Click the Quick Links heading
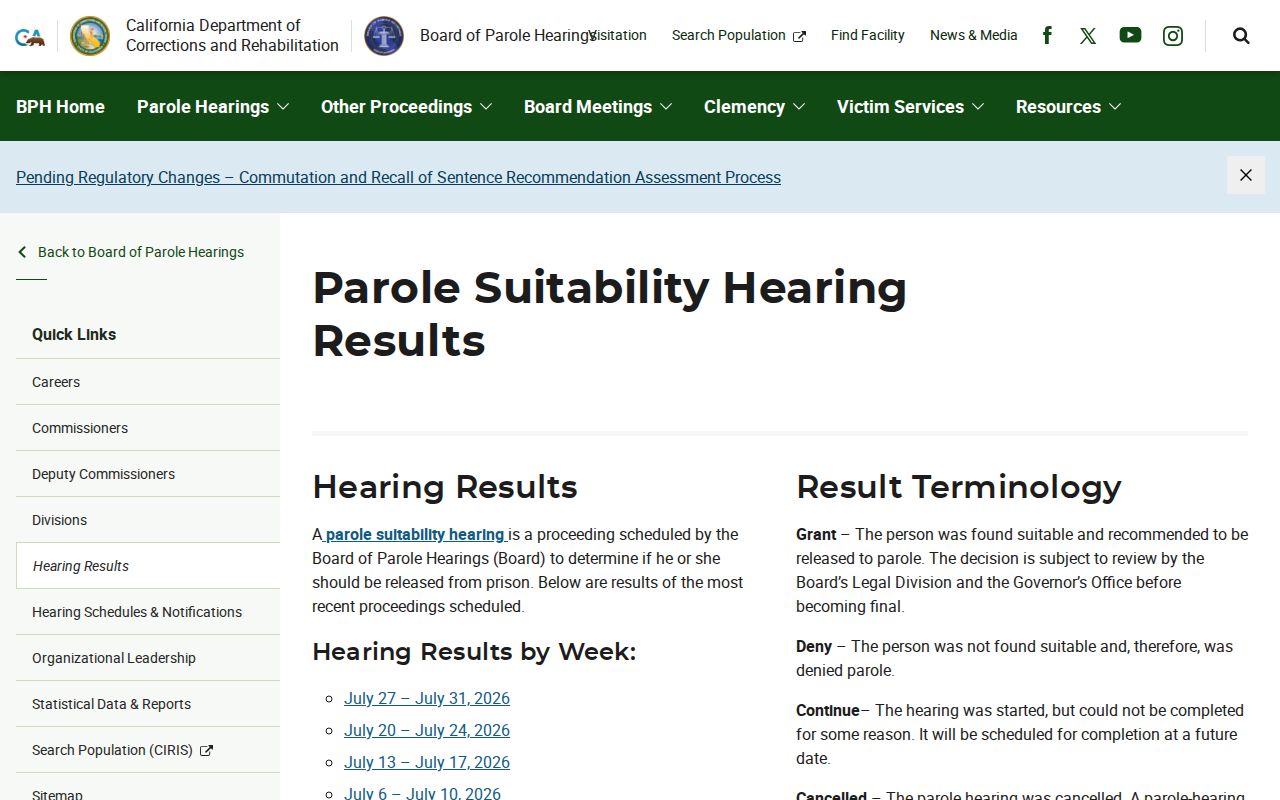 74,334
